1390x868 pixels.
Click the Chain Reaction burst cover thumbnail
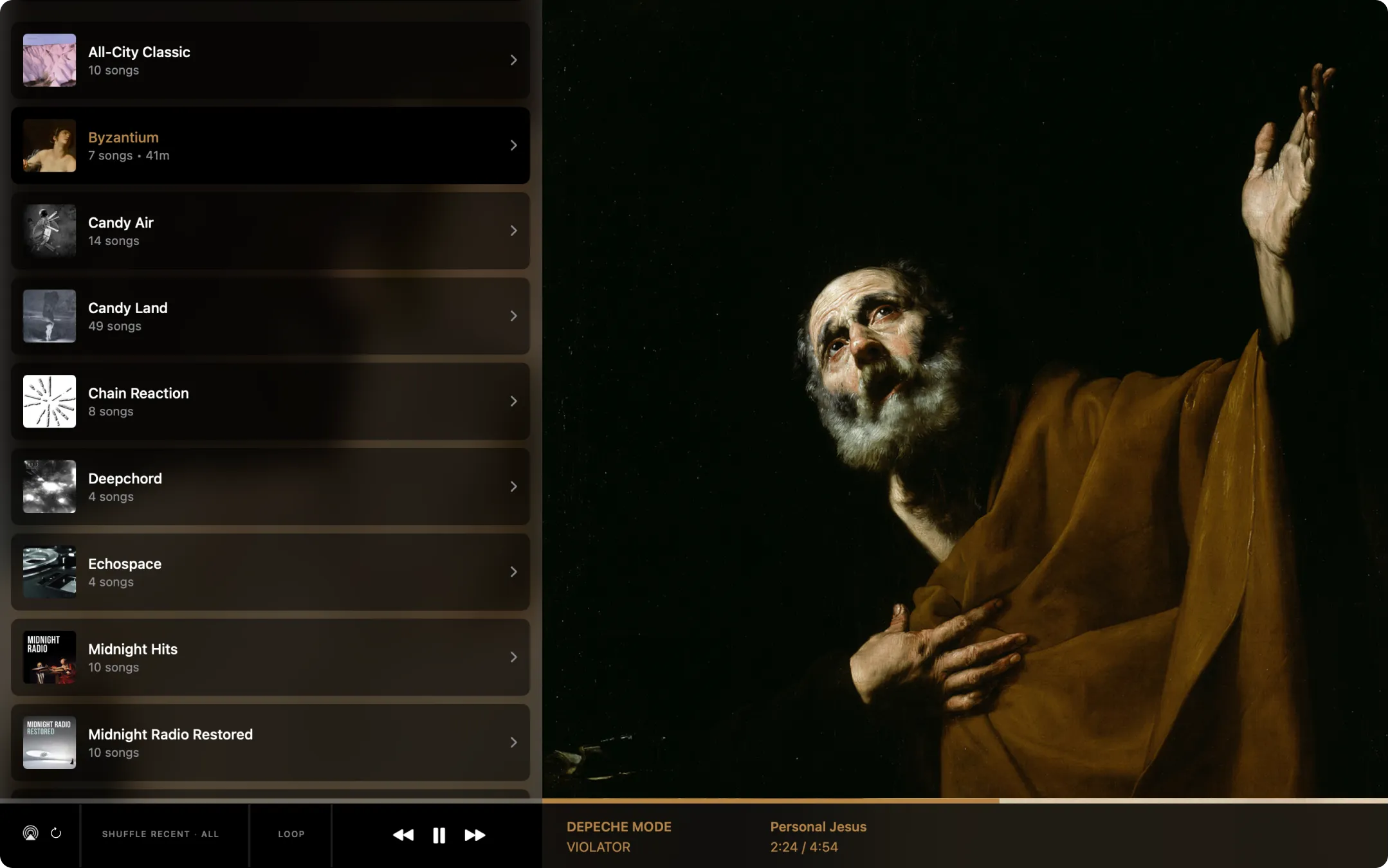click(50, 401)
